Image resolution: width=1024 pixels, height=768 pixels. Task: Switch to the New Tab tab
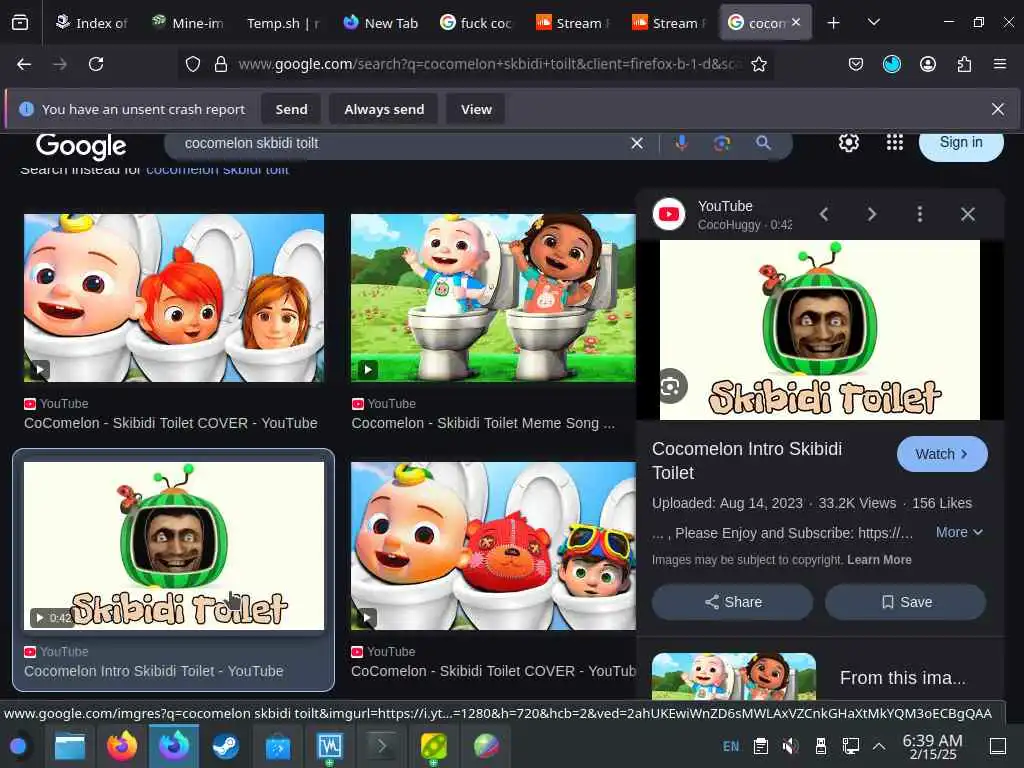pyautogui.click(x=381, y=23)
